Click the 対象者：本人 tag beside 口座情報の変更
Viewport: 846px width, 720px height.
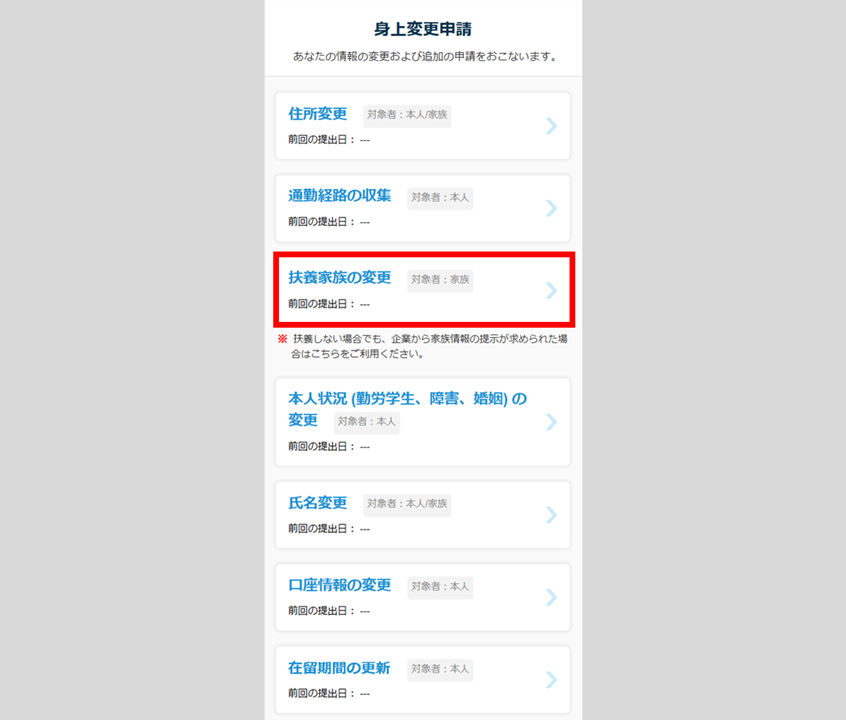[440, 587]
